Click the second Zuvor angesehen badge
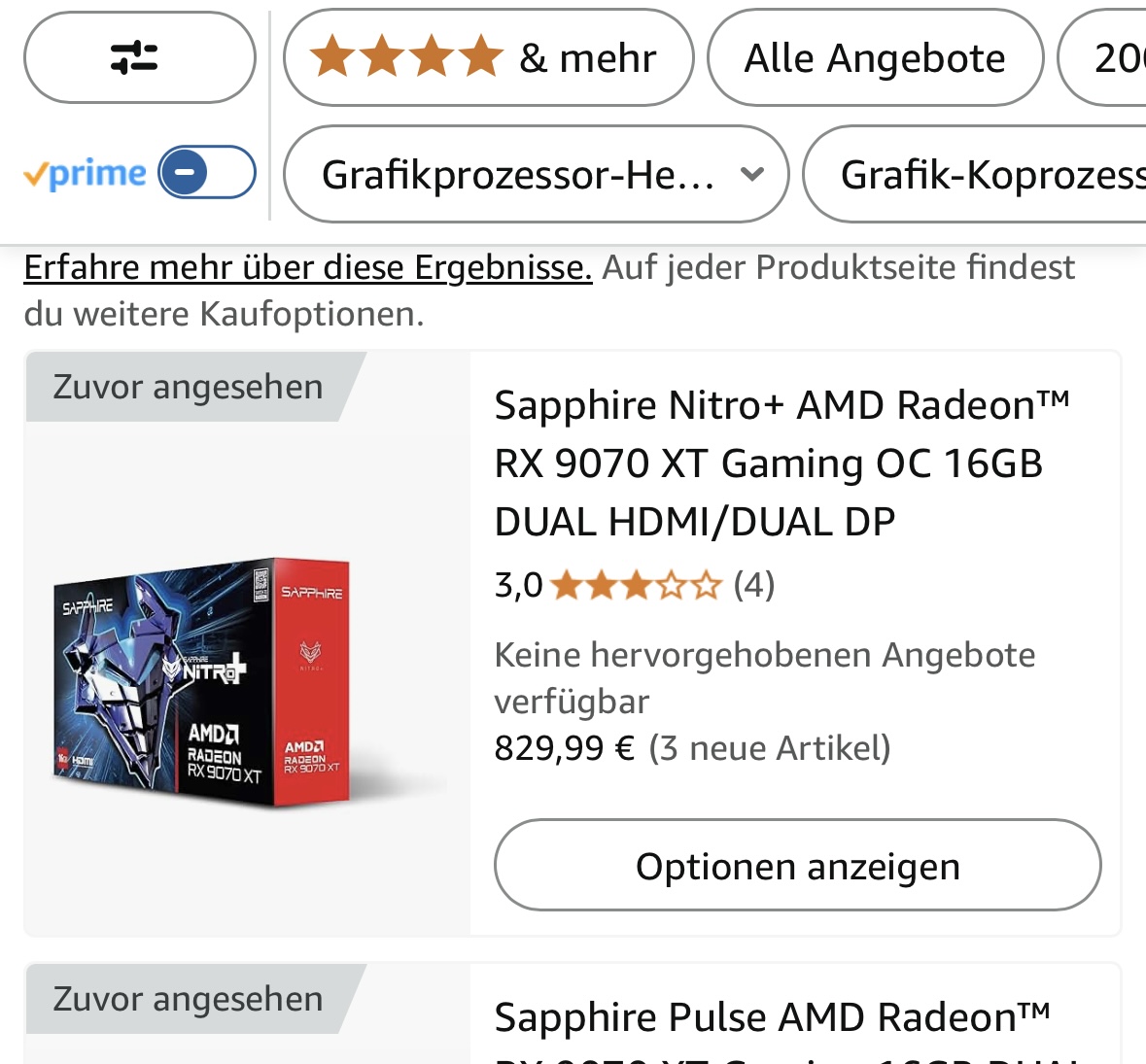1146x1064 pixels. (x=188, y=999)
